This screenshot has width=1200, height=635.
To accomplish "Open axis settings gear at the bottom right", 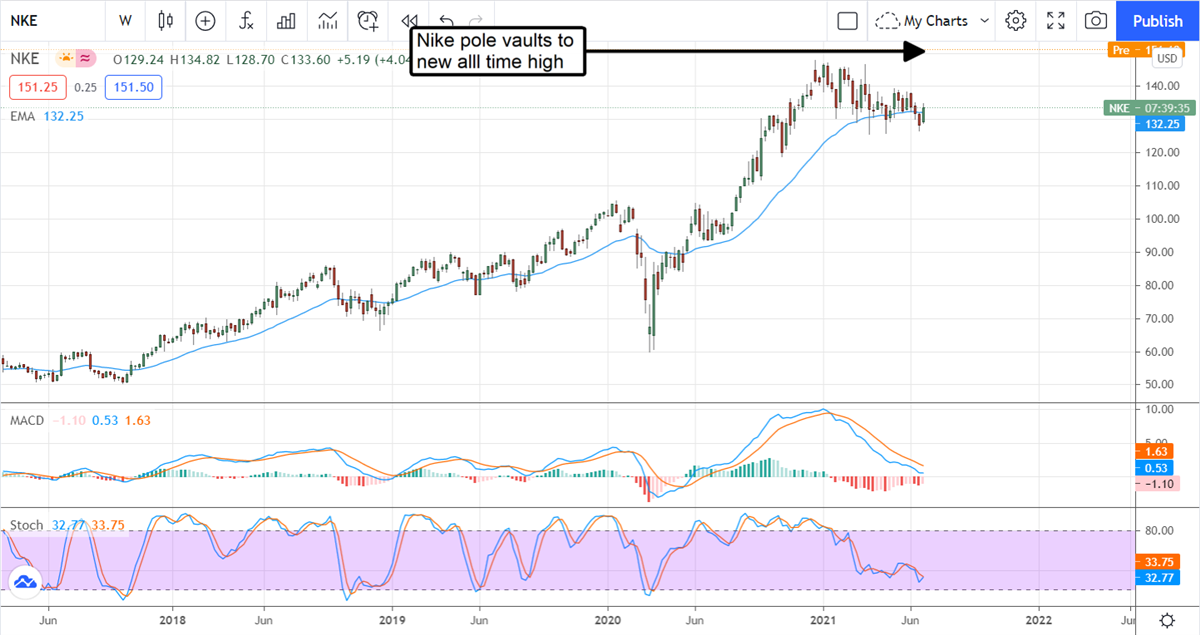I will click(x=1167, y=620).
